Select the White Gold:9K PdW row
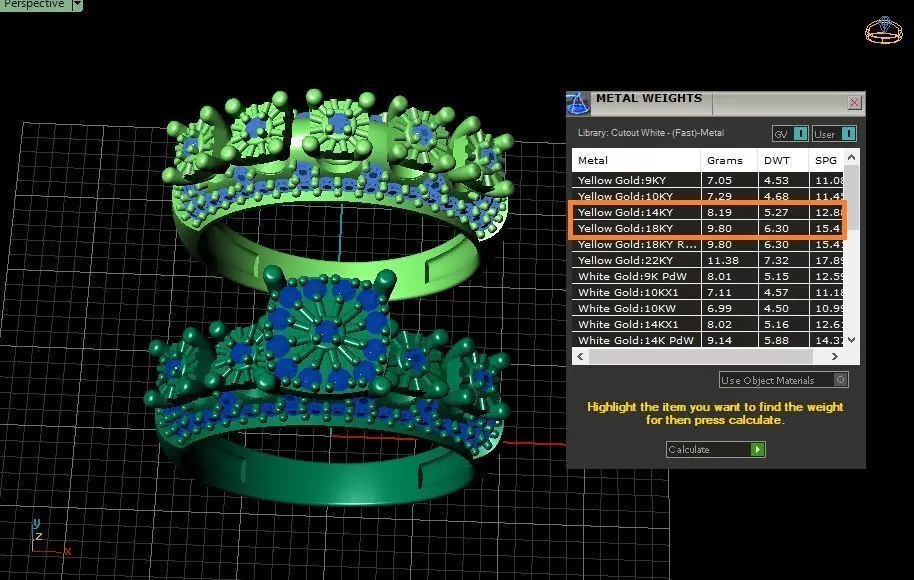Screen dimensions: 914x580 coord(708,276)
